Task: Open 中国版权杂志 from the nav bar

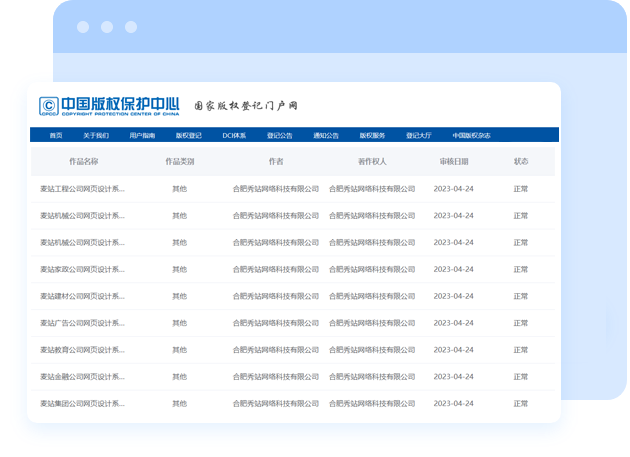Action: [x=471, y=135]
